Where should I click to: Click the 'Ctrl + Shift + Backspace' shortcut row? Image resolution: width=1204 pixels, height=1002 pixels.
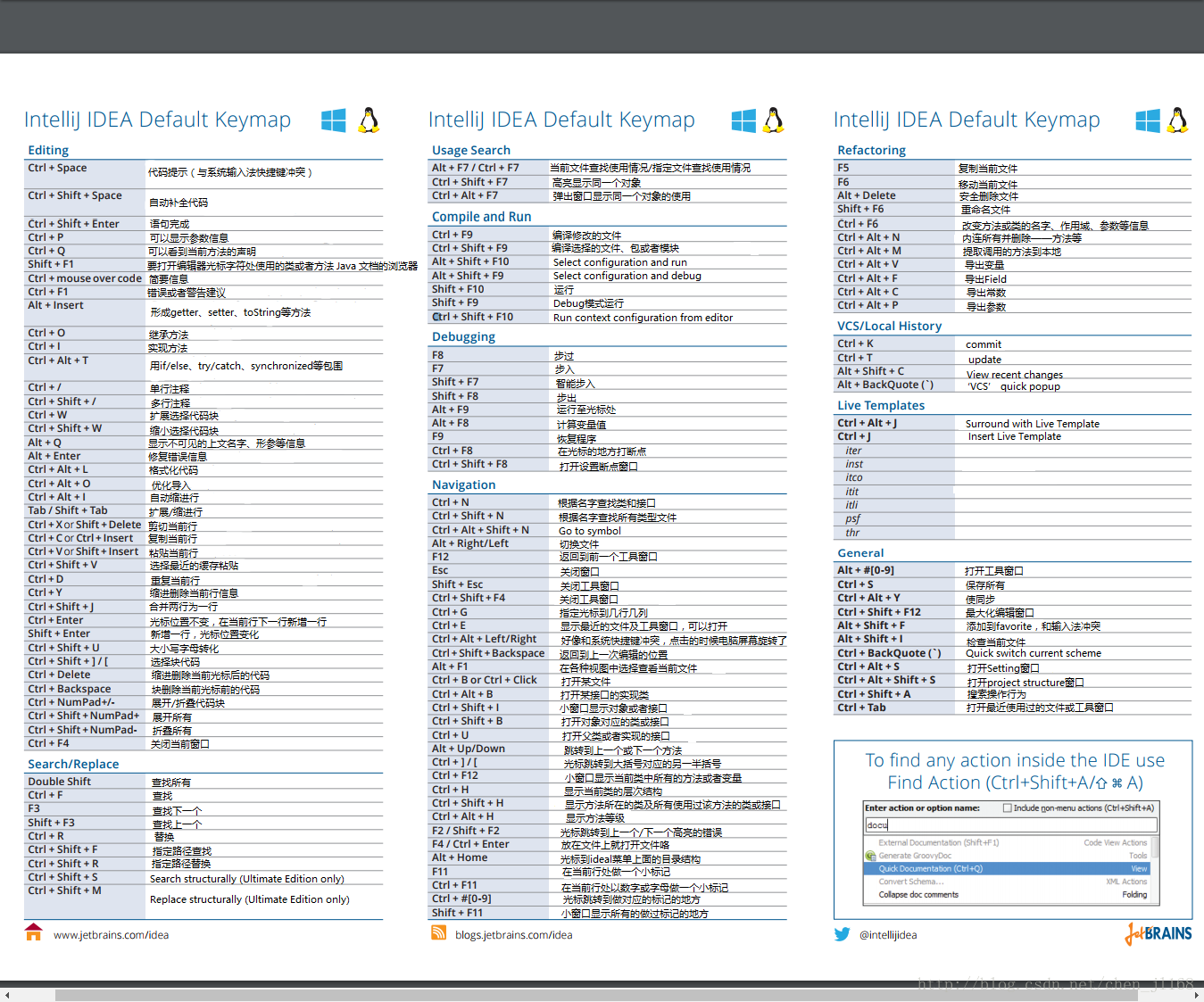pos(608,654)
